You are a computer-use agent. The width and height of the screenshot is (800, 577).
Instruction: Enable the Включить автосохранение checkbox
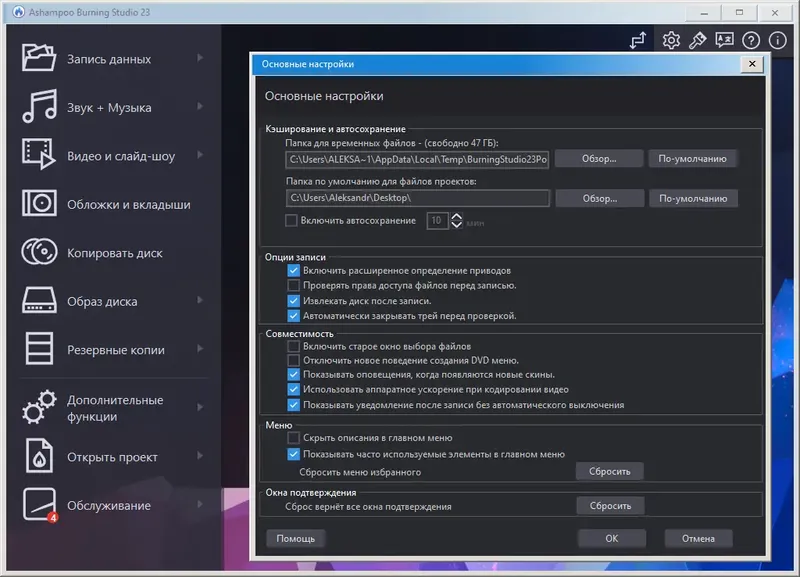coord(291,220)
